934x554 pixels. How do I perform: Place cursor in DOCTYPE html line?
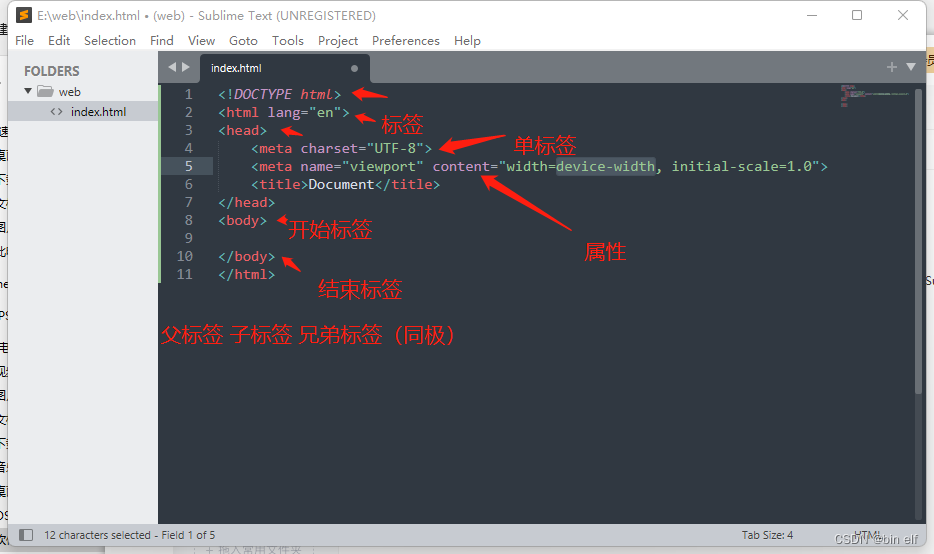pos(279,94)
